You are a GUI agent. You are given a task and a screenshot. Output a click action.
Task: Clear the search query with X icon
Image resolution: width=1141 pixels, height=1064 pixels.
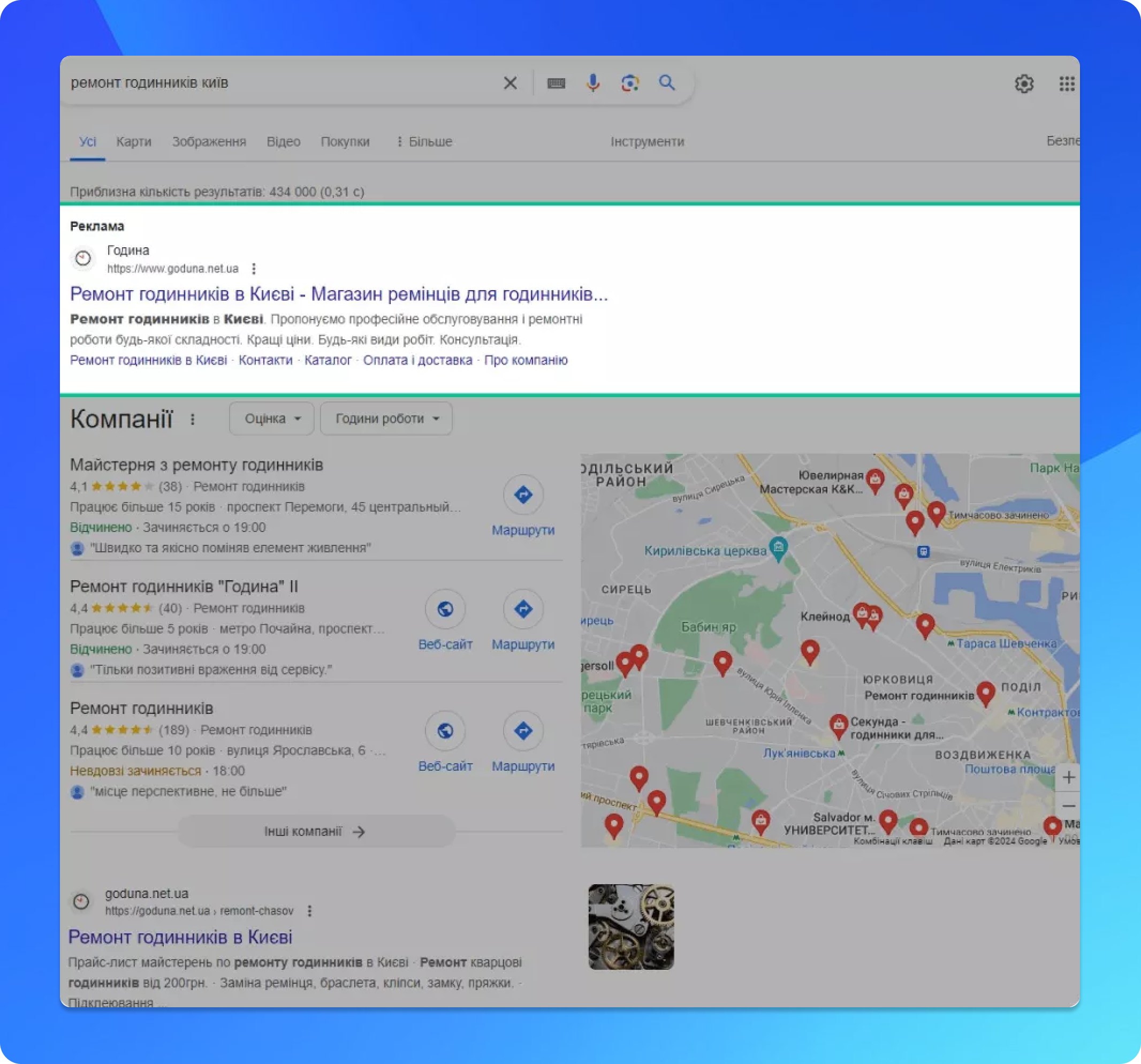pos(509,83)
